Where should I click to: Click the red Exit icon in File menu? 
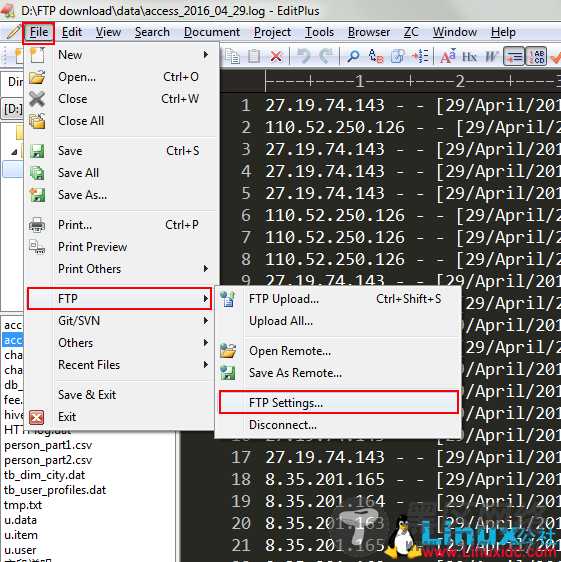[37, 417]
